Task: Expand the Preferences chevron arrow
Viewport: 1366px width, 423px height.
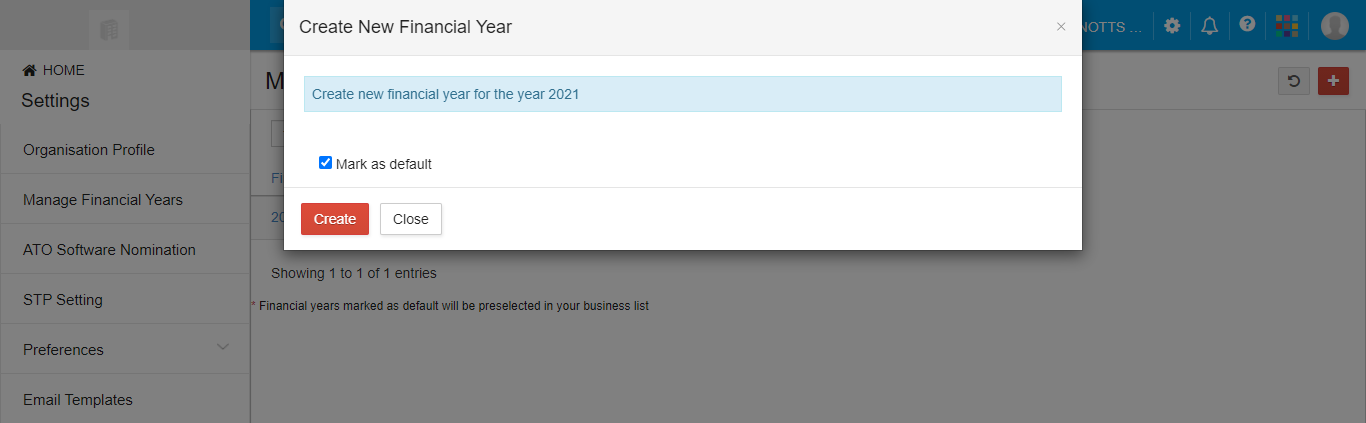Action: coord(223,347)
